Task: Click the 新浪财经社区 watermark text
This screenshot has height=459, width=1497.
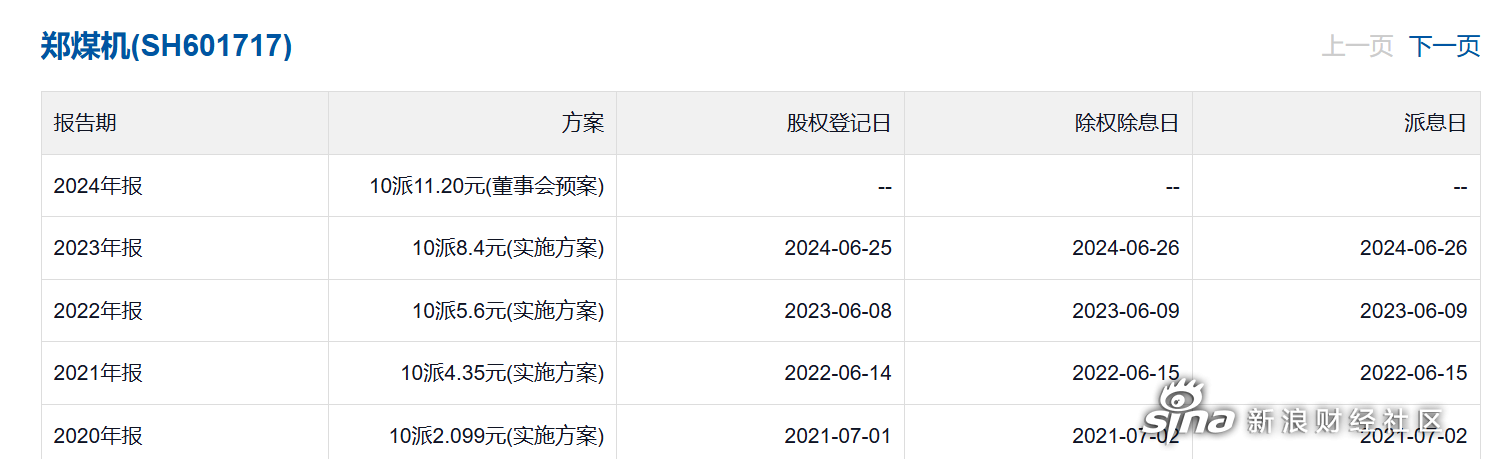Action: click(x=1346, y=421)
